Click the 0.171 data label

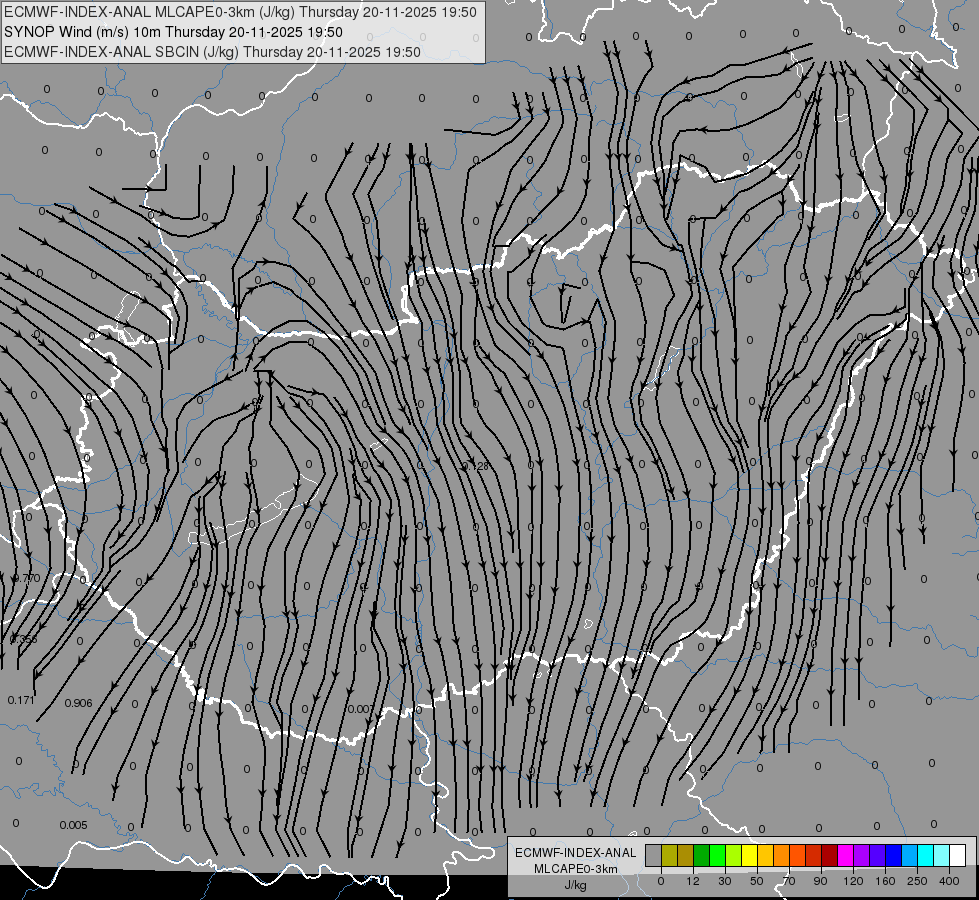point(21,700)
